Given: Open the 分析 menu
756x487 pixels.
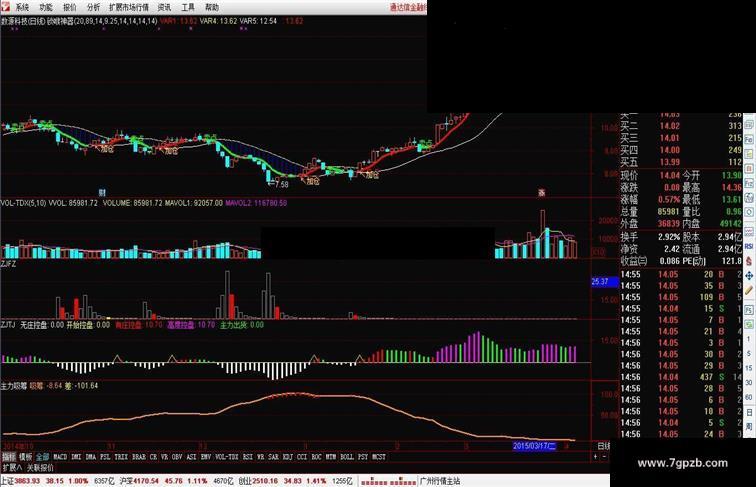Looking at the screenshot, I should click(x=94, y=7).
